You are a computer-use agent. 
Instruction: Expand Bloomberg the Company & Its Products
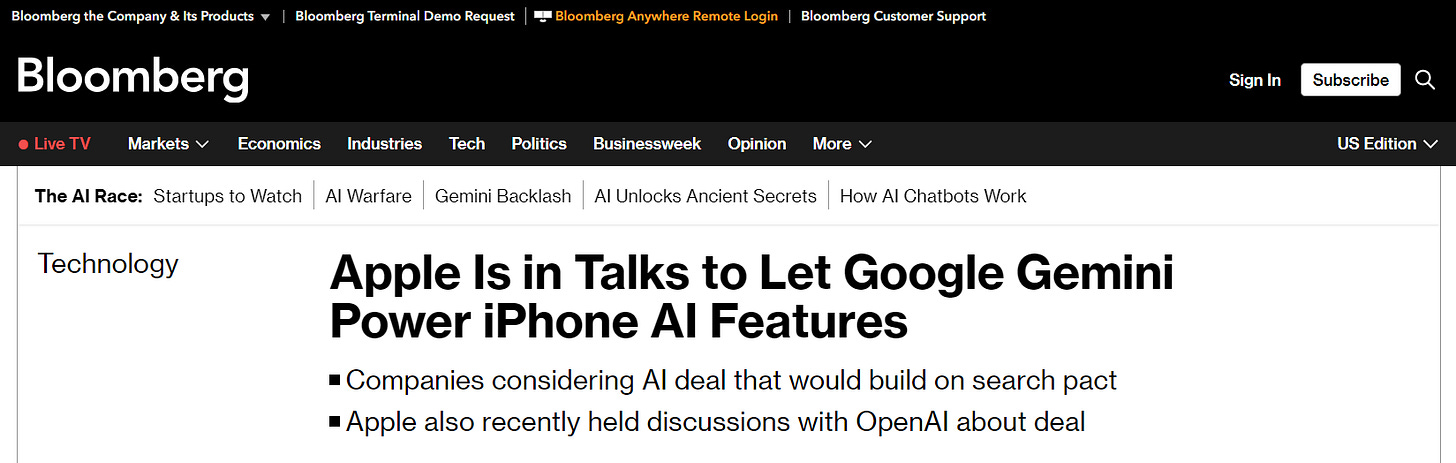point(141,16)
